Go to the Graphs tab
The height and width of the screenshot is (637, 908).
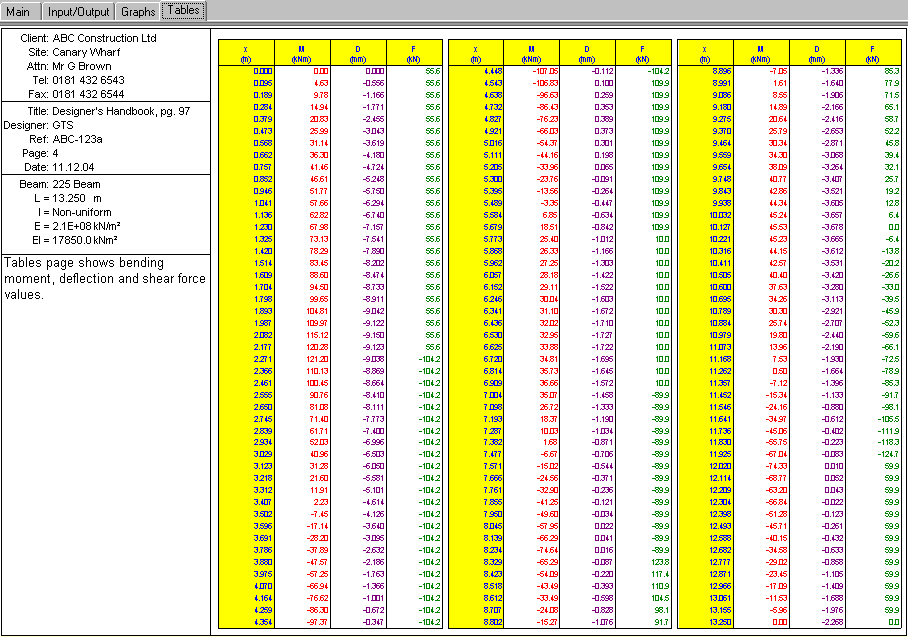tap(138, 11)
